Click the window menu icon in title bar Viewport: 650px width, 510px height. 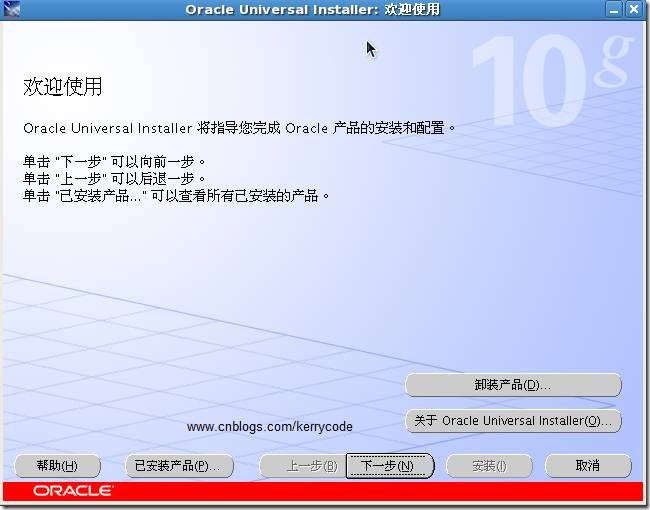click(x=12, y=9)
